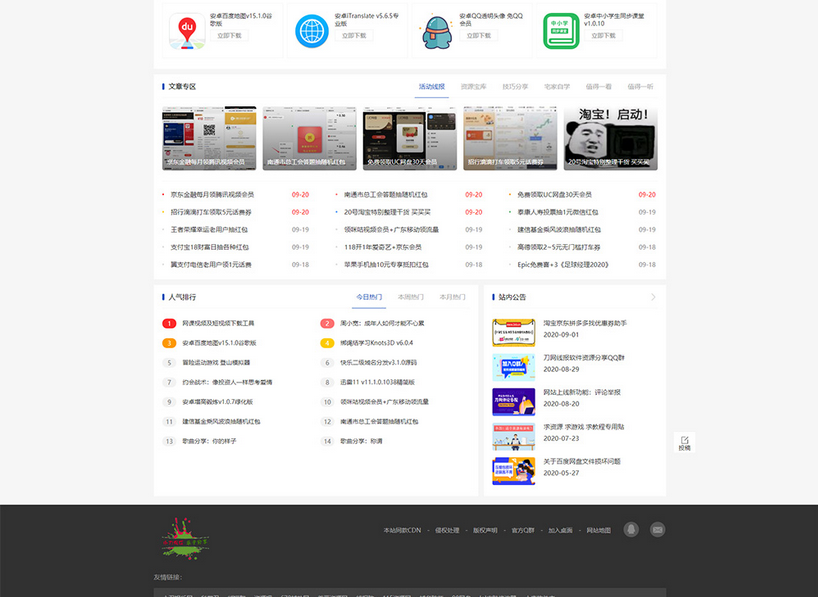Click the microphone icon in the footer
Viewport: 818px width, 597px height.
point(629,528)
